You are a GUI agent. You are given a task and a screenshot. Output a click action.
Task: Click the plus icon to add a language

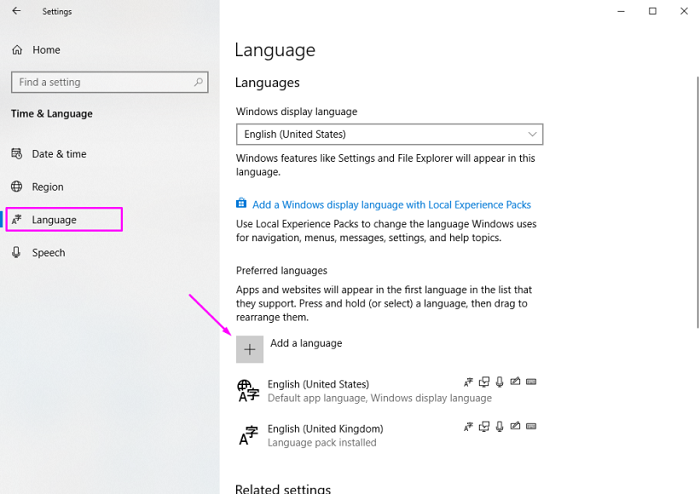coord(250,349)
